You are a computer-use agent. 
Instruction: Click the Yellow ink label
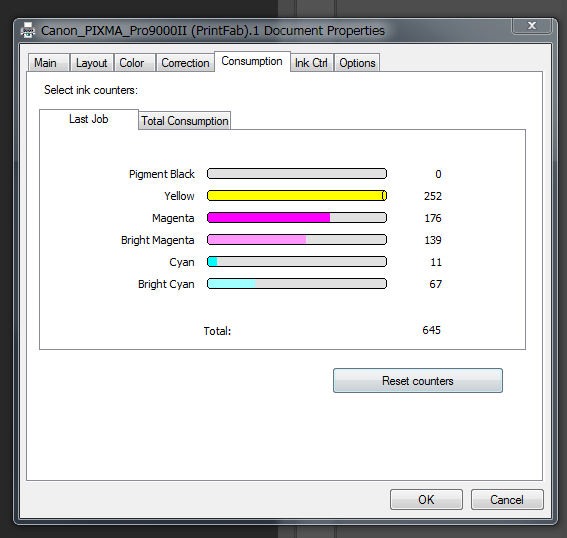point(179,196)
